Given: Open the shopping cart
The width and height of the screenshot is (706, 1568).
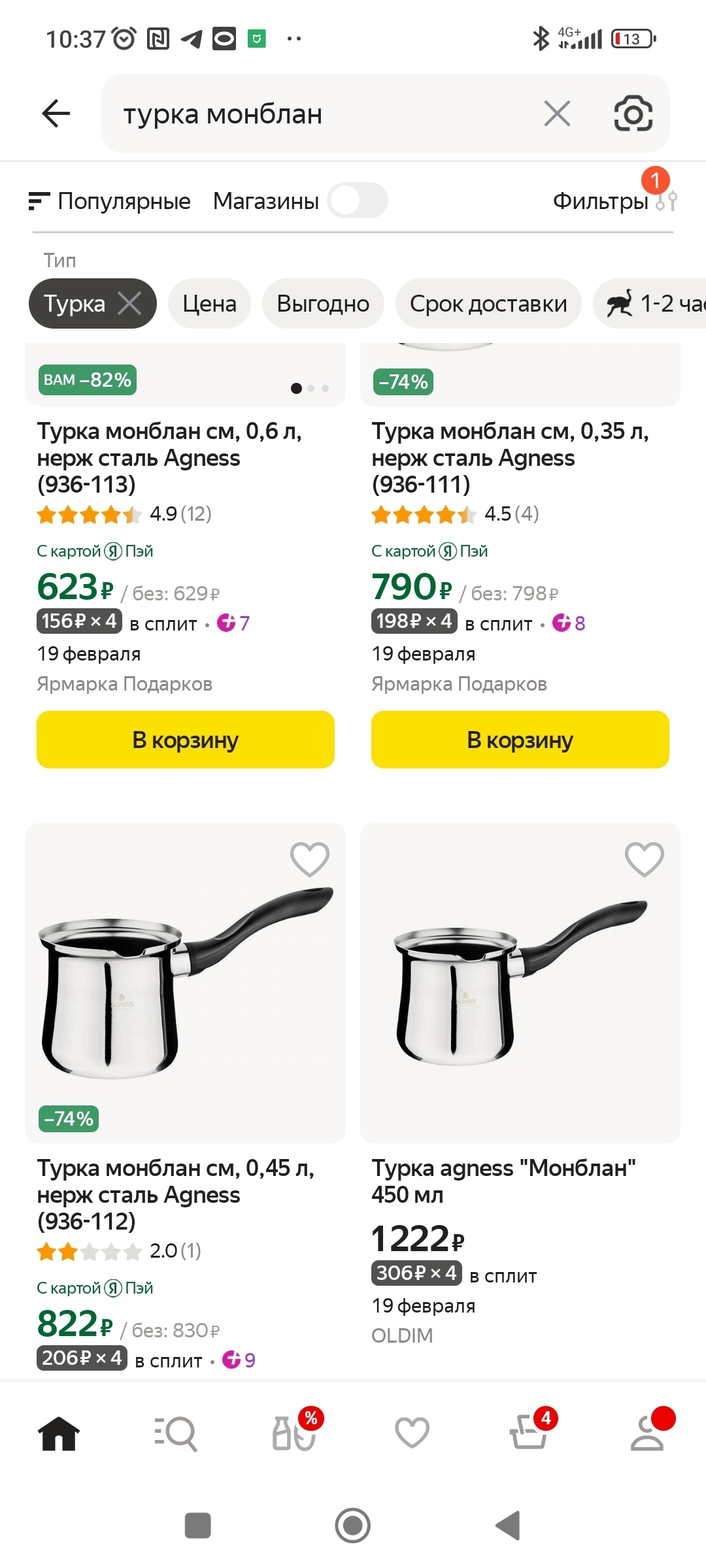Looking at the screenshot, I should [x=529, y=1433].
